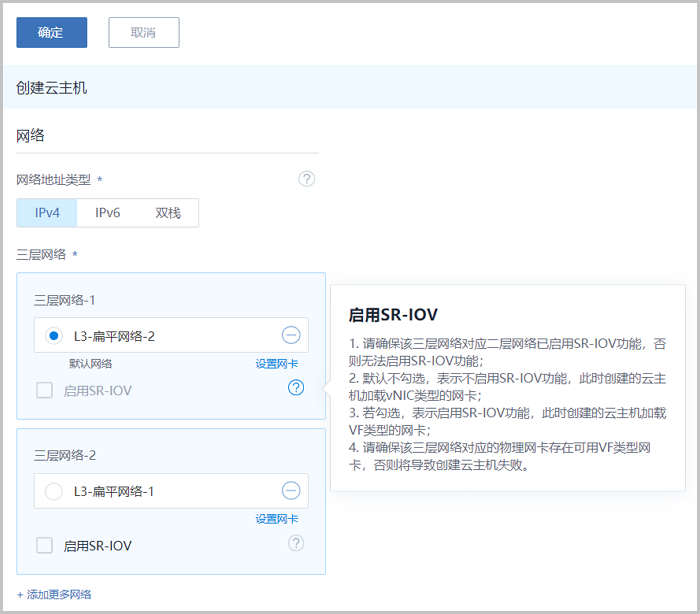Viewport: 700px width, 614px height.
Task: Remove L3-扁平网络-1 using its minus icon
Action: tap(291, 491)
